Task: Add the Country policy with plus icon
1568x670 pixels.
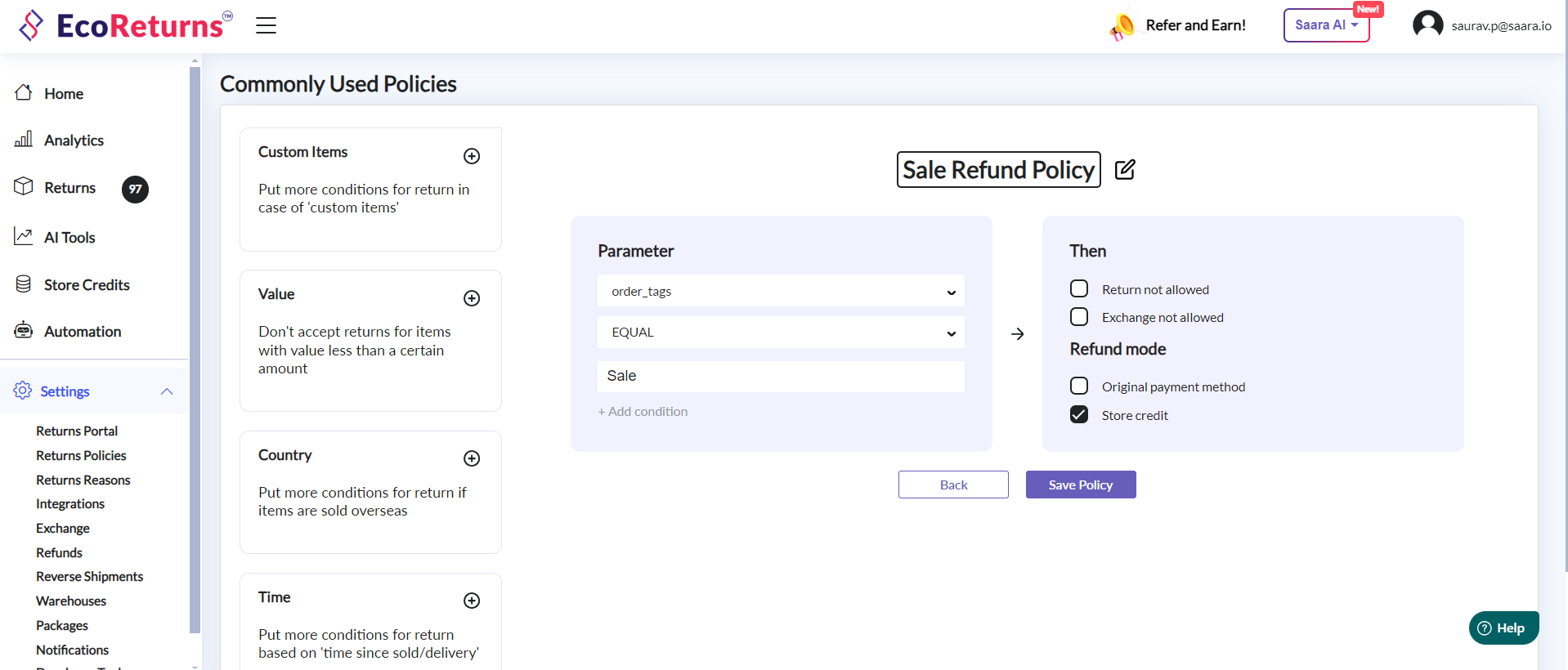Action: pos(472,458)
